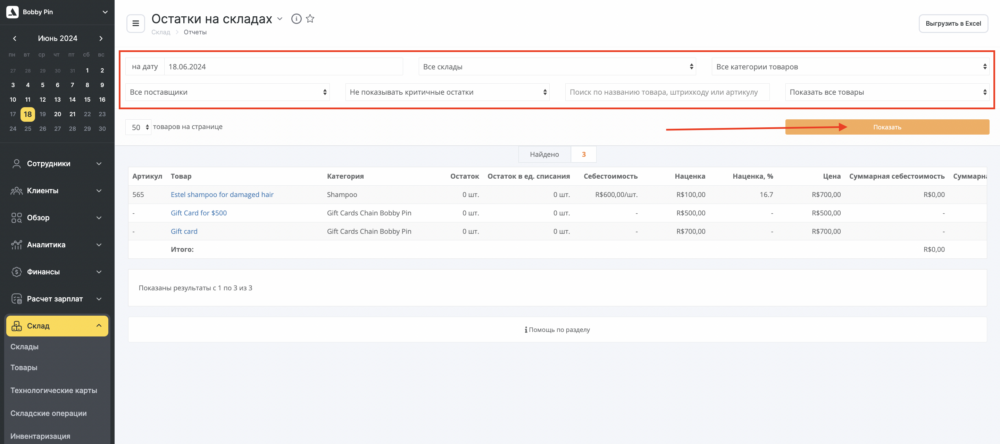
Task: Click the Себестоимость column header
Action: pyautogui.click(x=610, y=176)
